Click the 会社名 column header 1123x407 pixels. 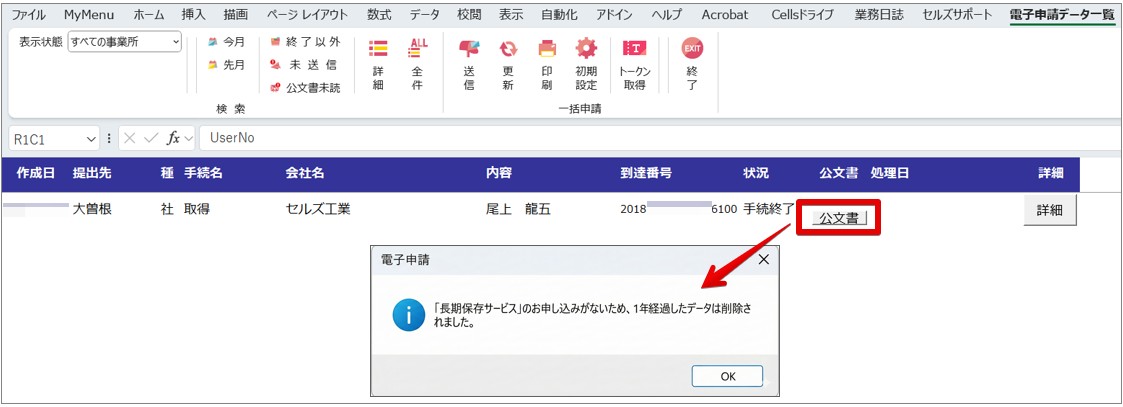[305, 173]
